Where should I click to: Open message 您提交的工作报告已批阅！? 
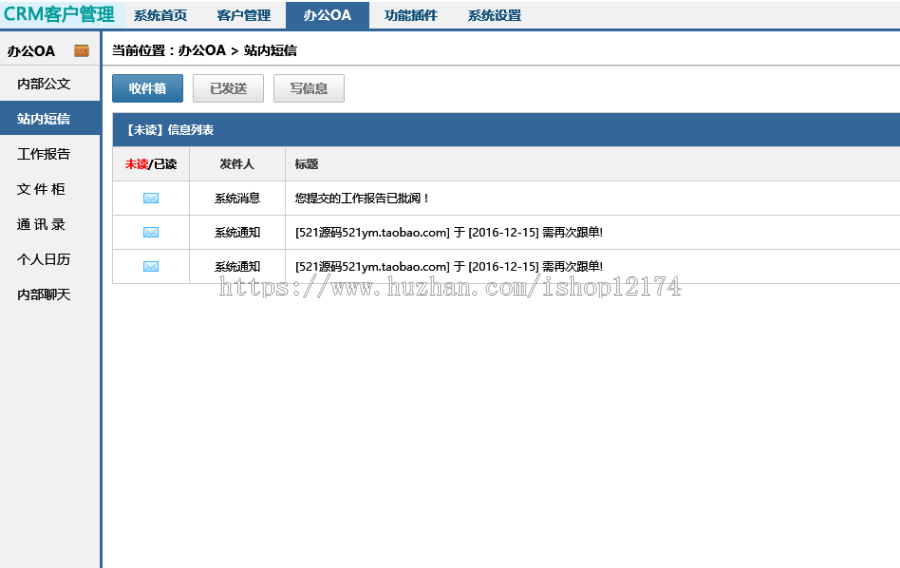[x=362, y=199]
